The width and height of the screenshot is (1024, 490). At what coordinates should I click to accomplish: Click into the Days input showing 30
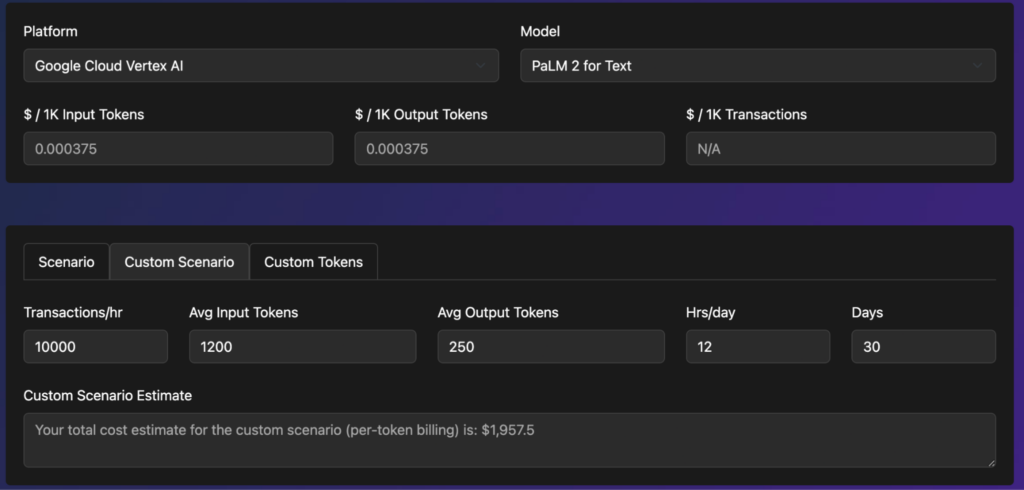(x=923, y=346)
